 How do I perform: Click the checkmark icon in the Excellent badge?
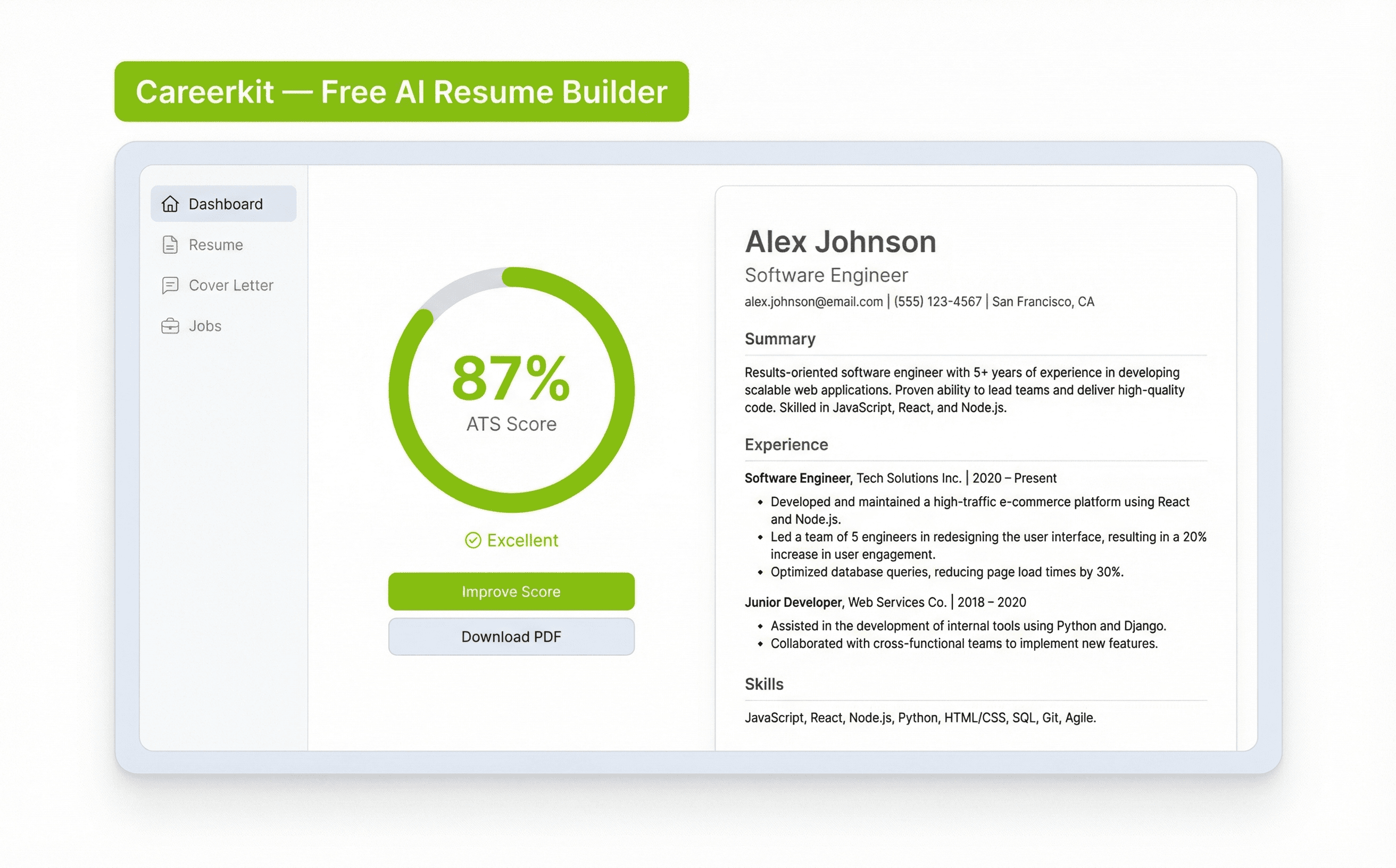click(x=472, y=540)
